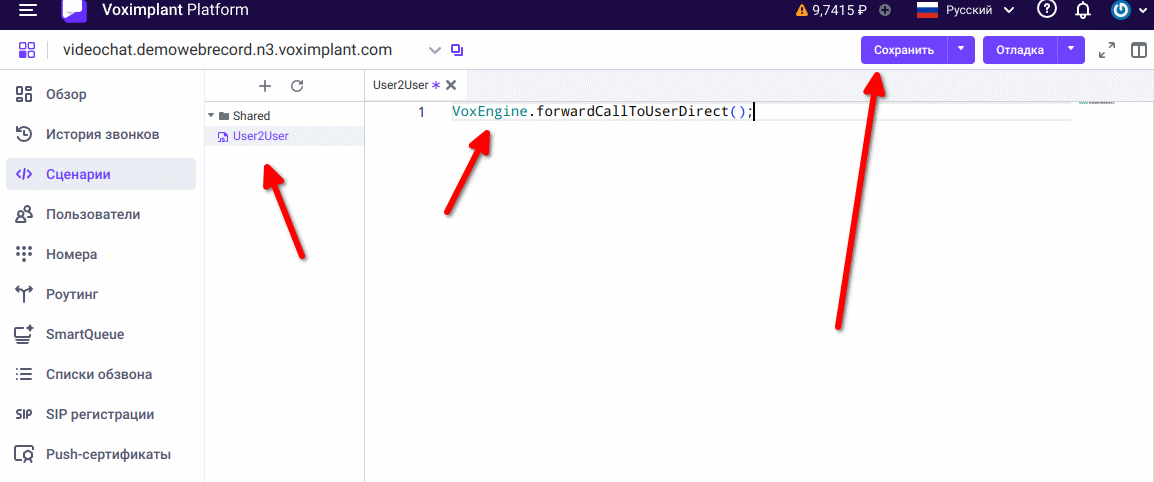Image resolution: width=1154 pixels, height=482 pixels.
Task: Open the Отладка button dropdown arrow
Action: [x=1071, y=50]
